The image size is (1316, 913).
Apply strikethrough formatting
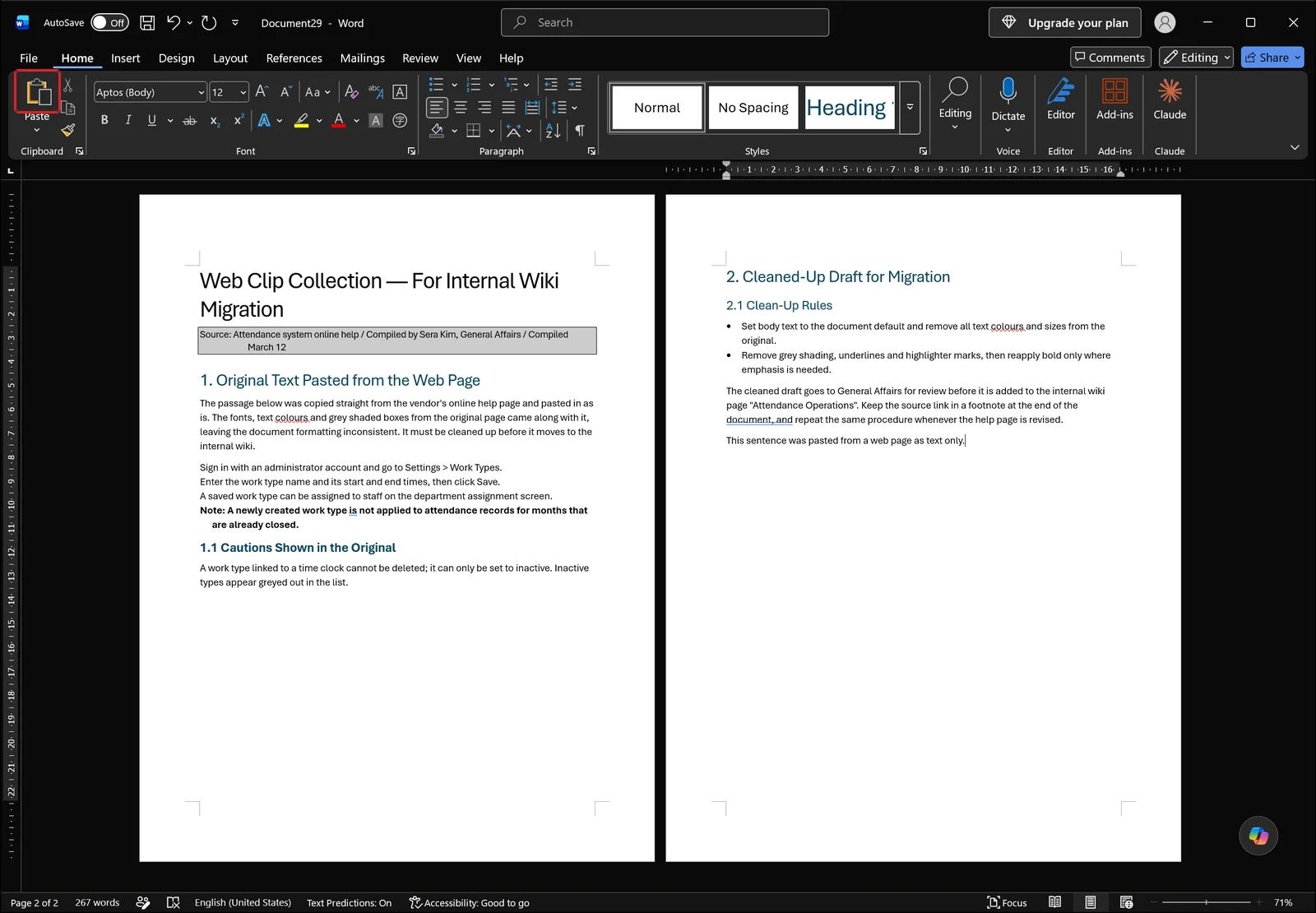189,120
